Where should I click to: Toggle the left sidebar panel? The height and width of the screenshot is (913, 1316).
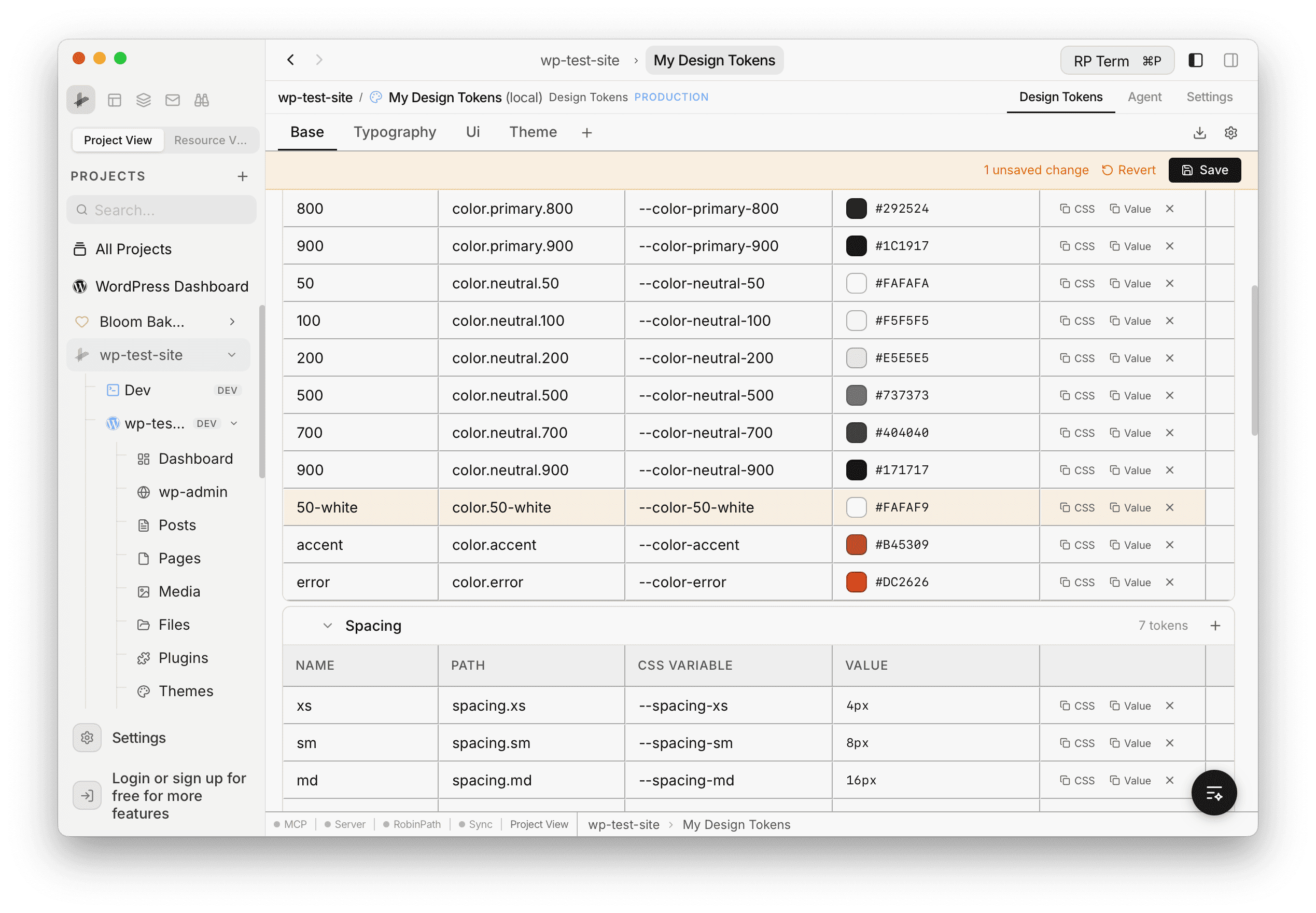point(1195,60)
